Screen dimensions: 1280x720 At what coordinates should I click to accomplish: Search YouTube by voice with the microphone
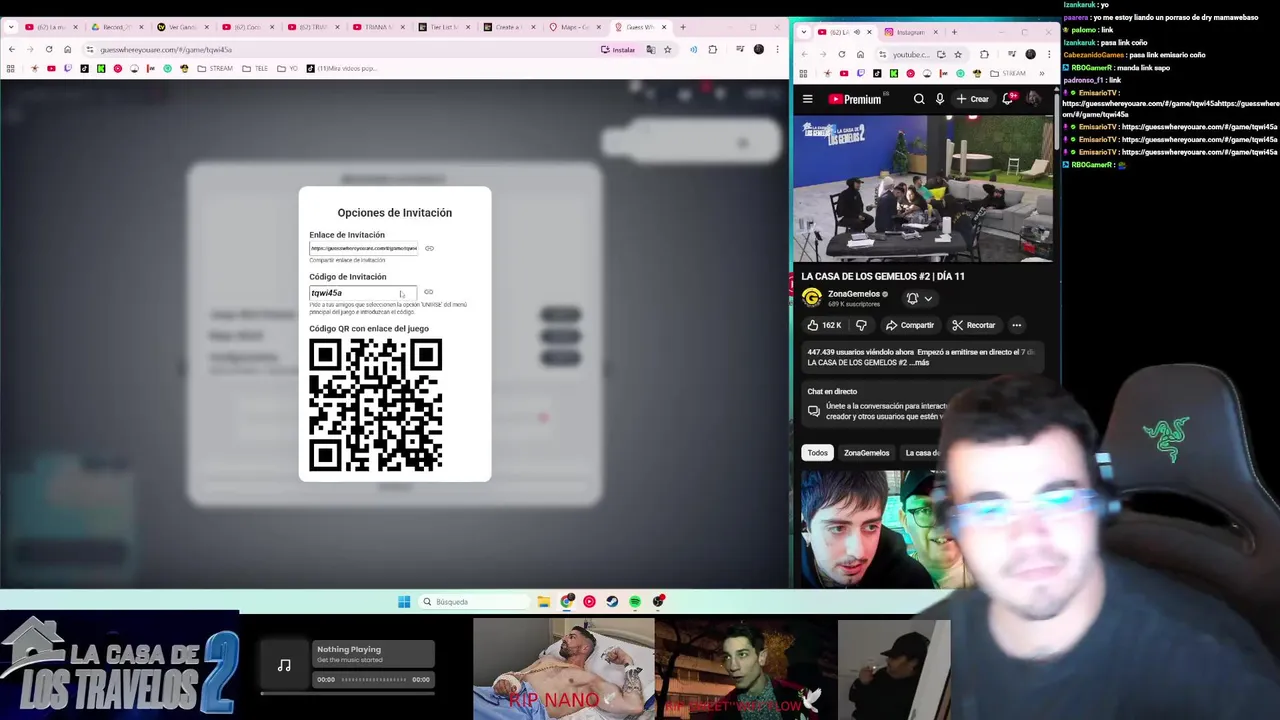[x=940, y=99]
